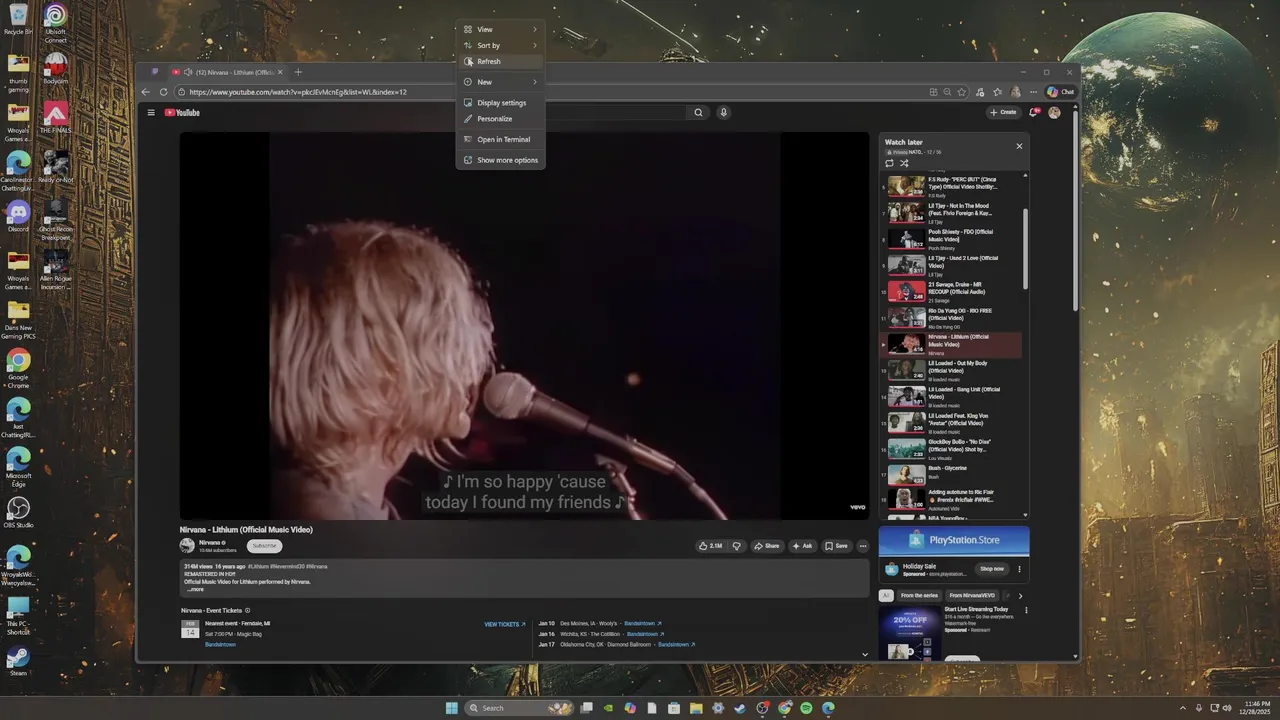Open YouTube notifications bell
This screenshot has height=720, width=1280.
pos(1033,113)
